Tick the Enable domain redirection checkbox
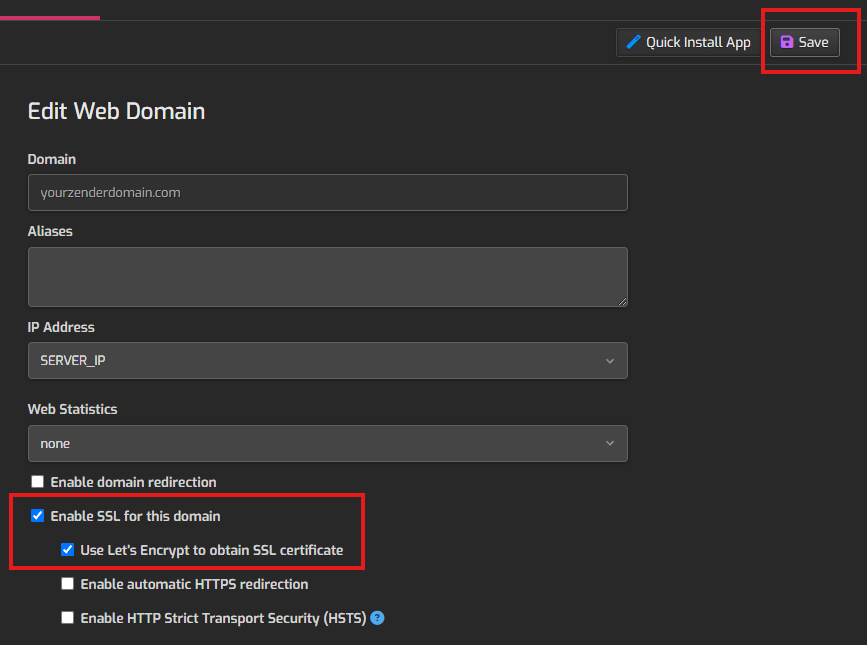This screenshot has width=867, height=645. 38,482
